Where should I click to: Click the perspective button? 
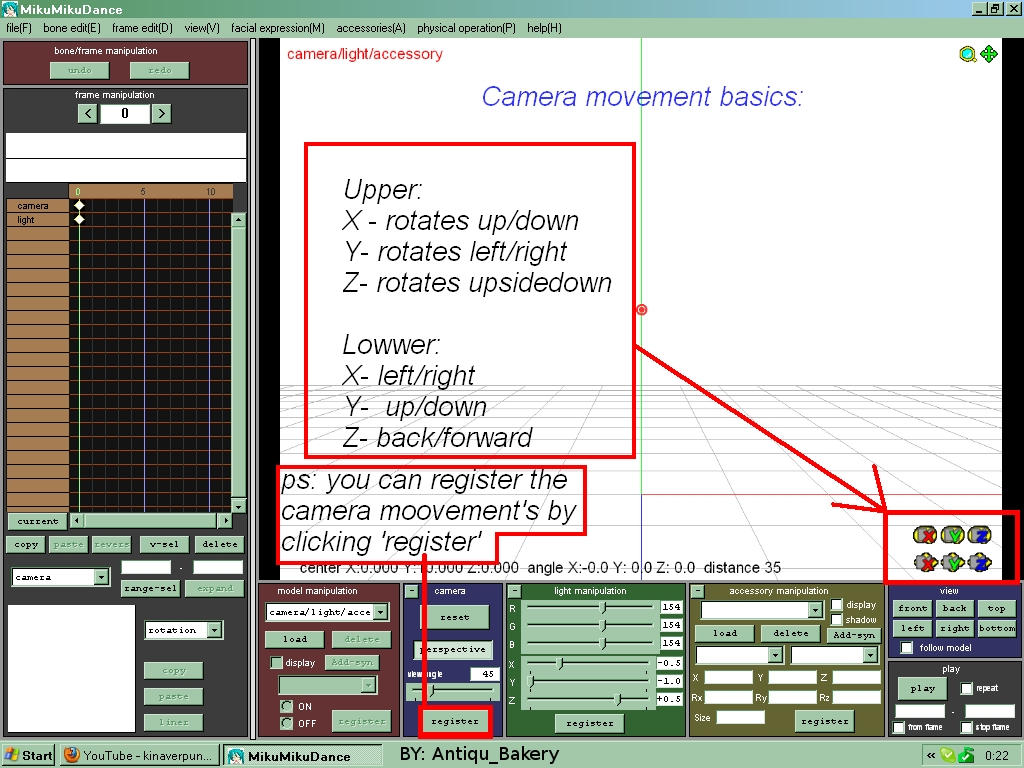point(453,650)
